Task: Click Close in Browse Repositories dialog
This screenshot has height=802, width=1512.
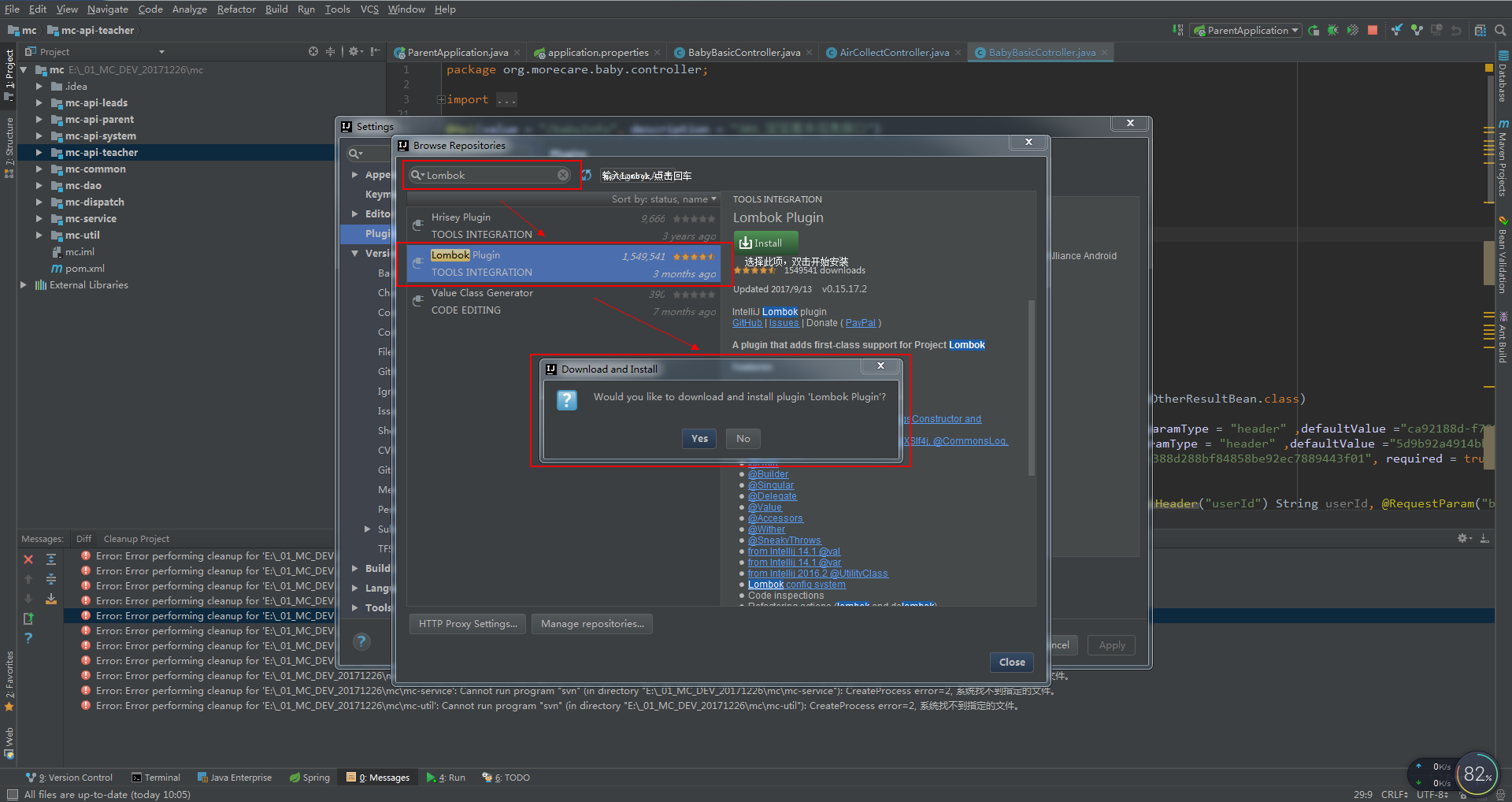Action: click(1012, 663)
